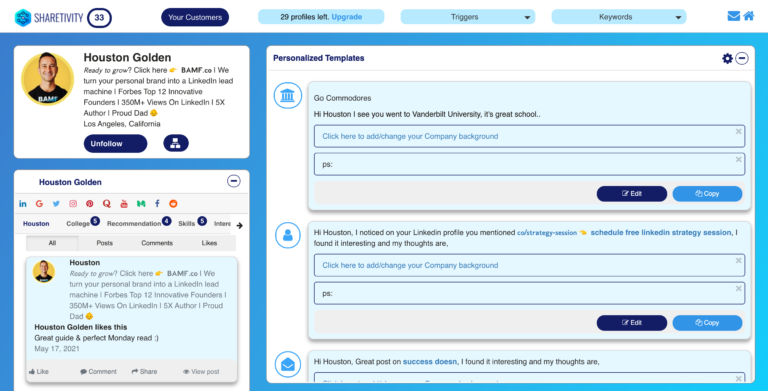Image resolution: width=768 pixels, height=391 pixels.
Task: Click Houston's small avatar on activity card
Action: 44,271
